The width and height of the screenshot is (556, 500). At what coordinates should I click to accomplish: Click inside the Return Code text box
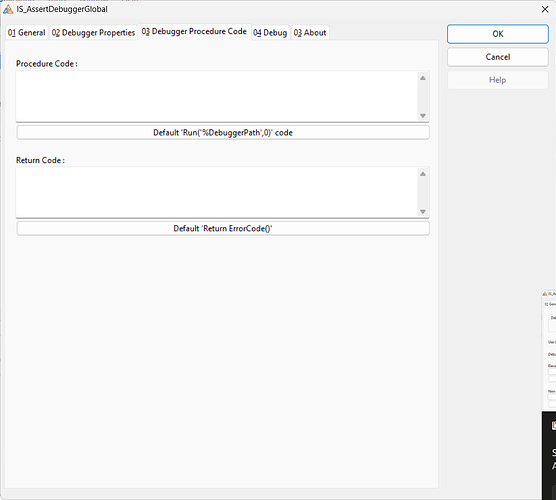[216, 193]
